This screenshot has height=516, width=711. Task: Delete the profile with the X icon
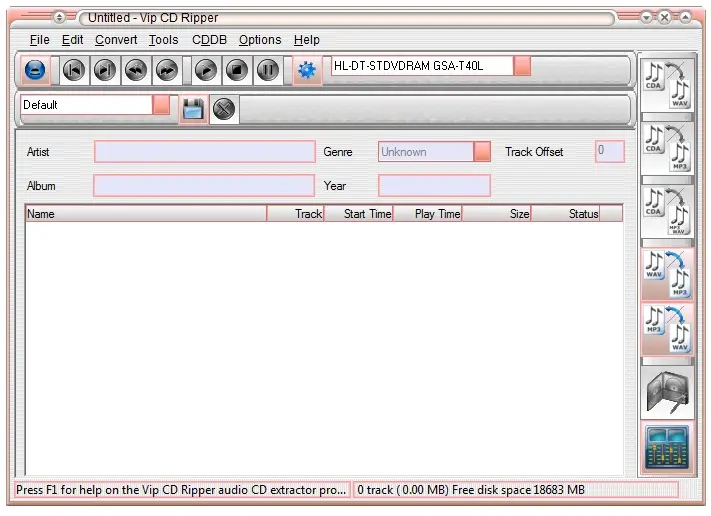click(x=224, y=109)
